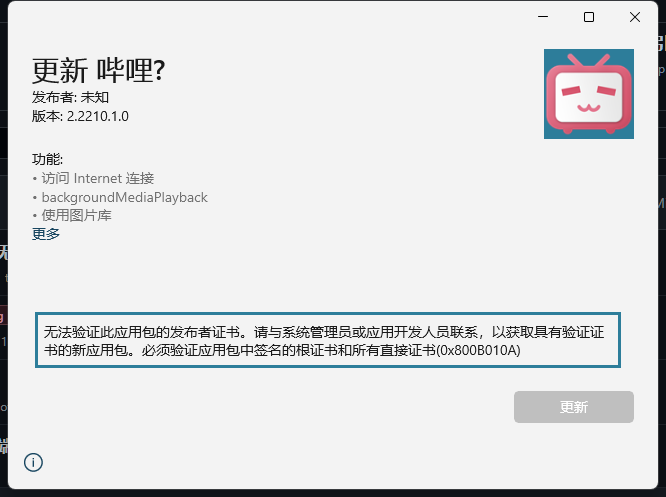Click the 发布者: 未知 text
Image resolution: width=666 pixels, height=497 pixels.
click(x=71, y=97)
